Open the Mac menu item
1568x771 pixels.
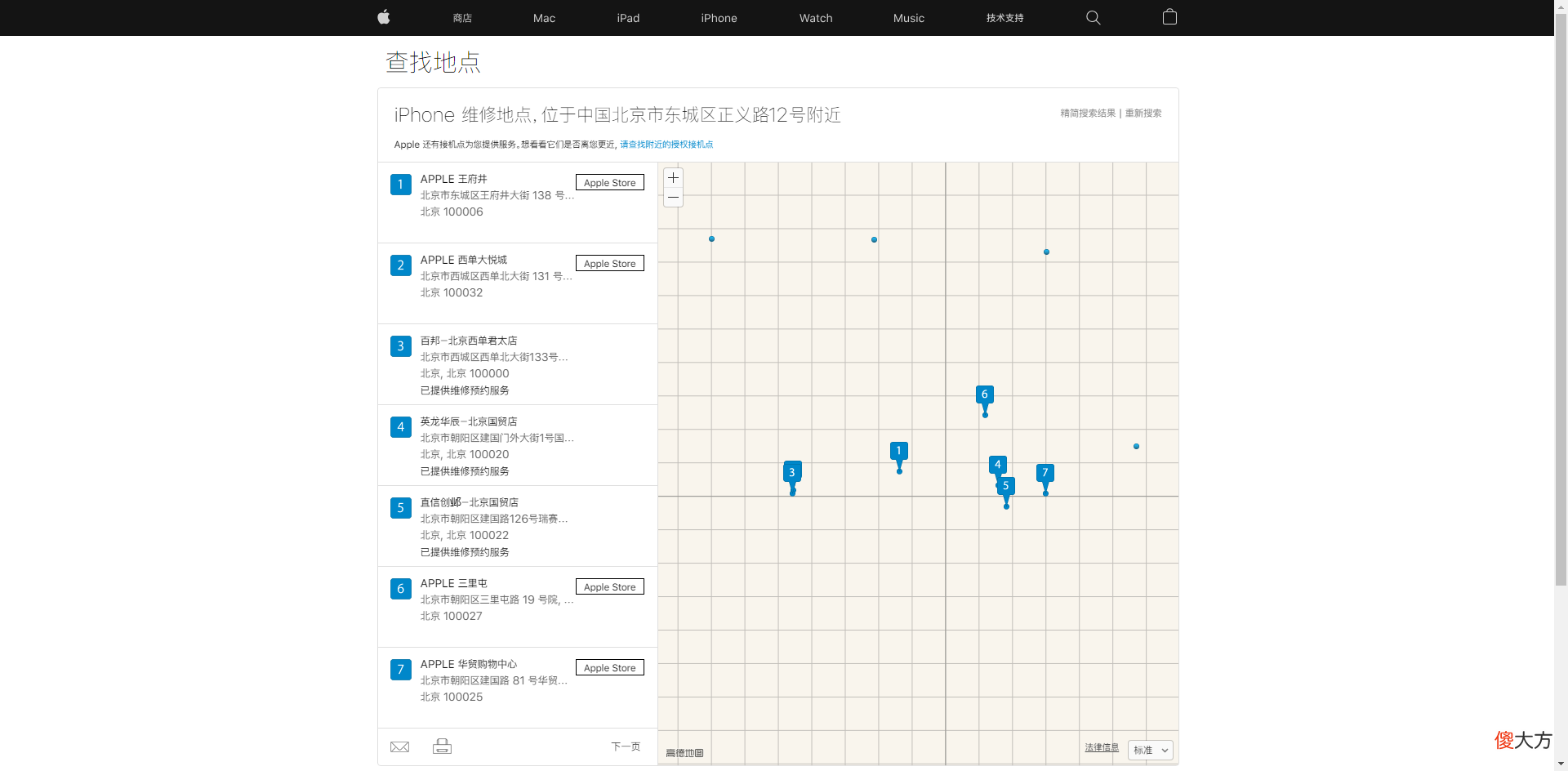point(544,18)
